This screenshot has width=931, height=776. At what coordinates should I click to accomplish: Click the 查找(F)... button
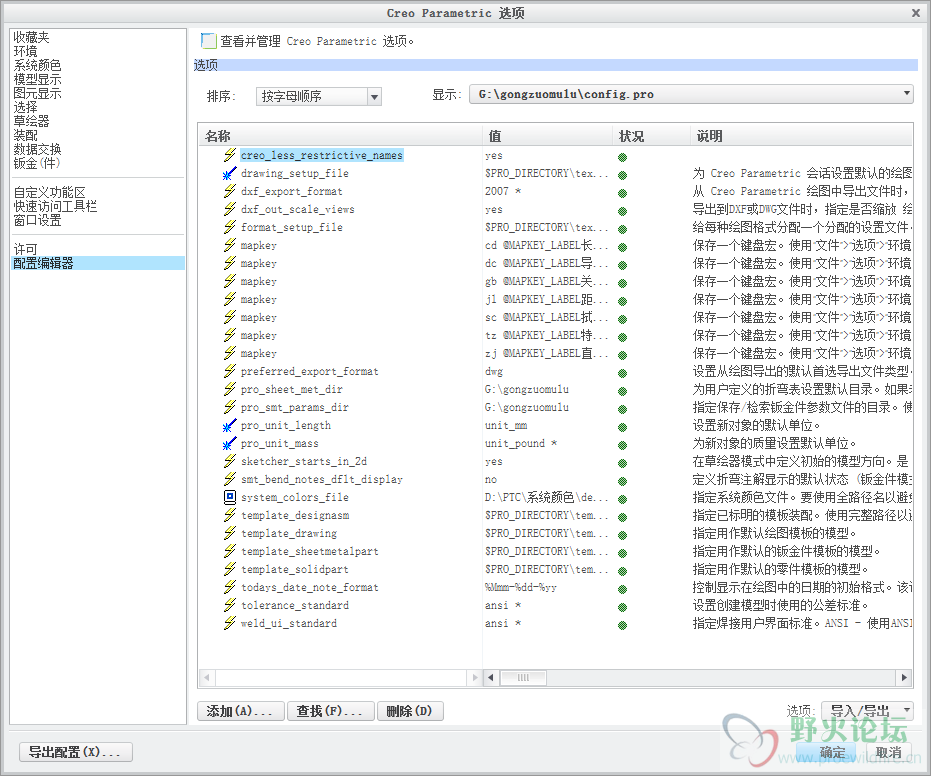(330, 711)
